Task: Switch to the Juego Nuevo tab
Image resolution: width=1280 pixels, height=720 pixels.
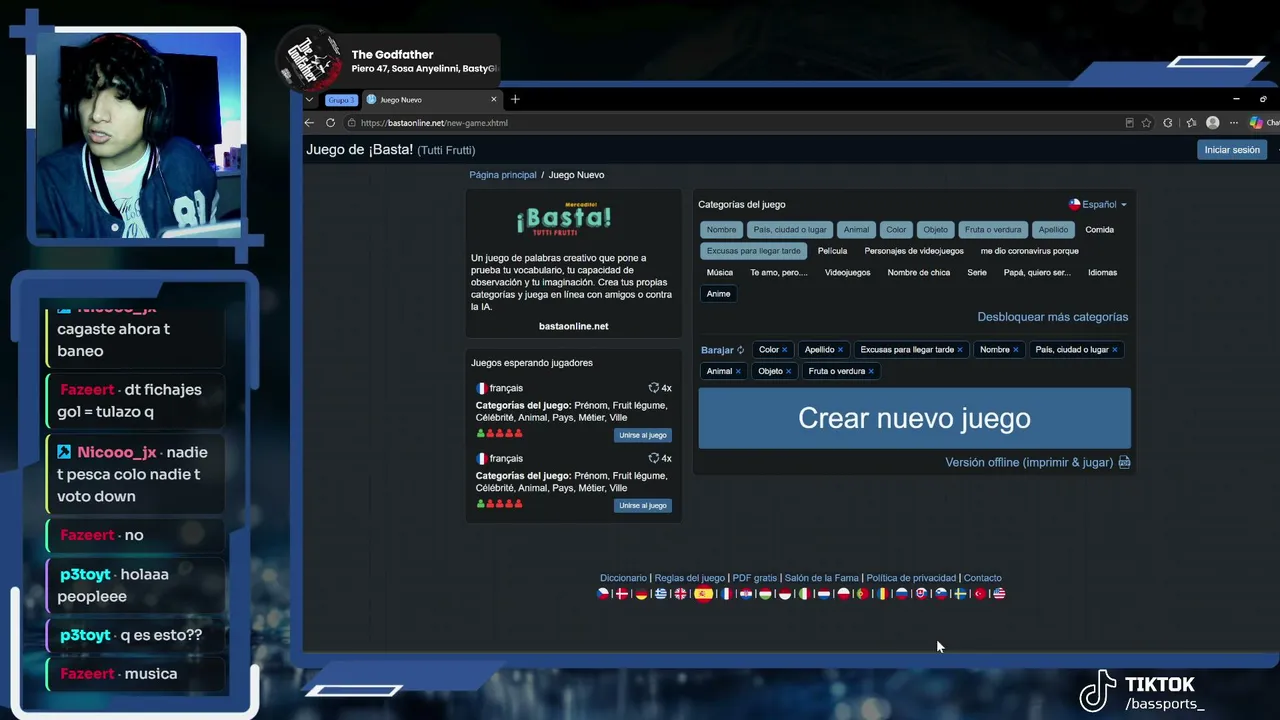Action: coord(431,99)
